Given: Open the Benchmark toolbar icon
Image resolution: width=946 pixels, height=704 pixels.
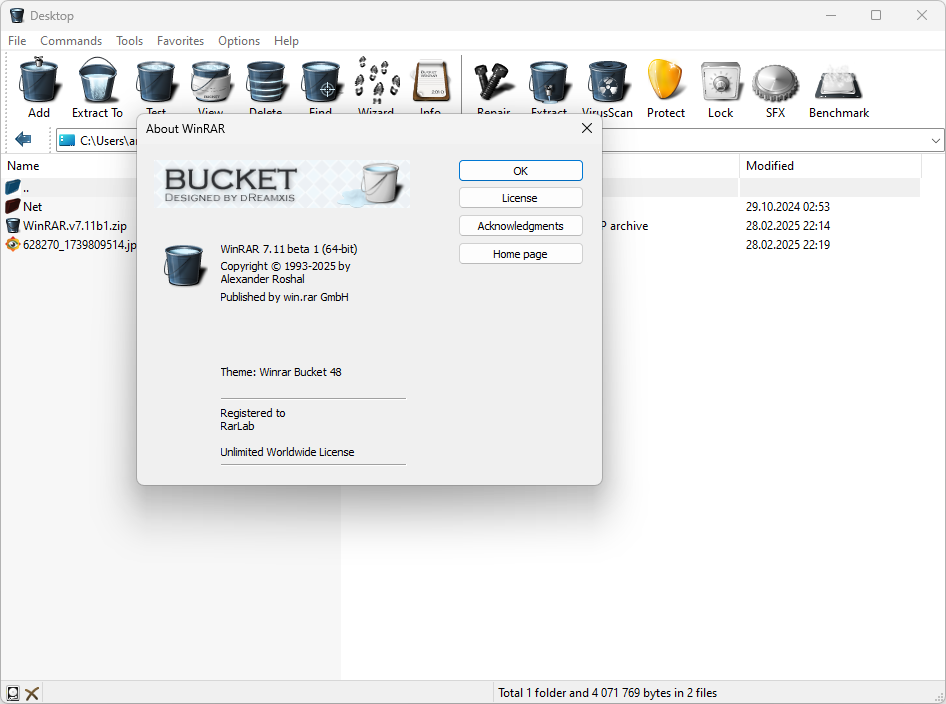Looking at the screenshot, I should point(839,82).
